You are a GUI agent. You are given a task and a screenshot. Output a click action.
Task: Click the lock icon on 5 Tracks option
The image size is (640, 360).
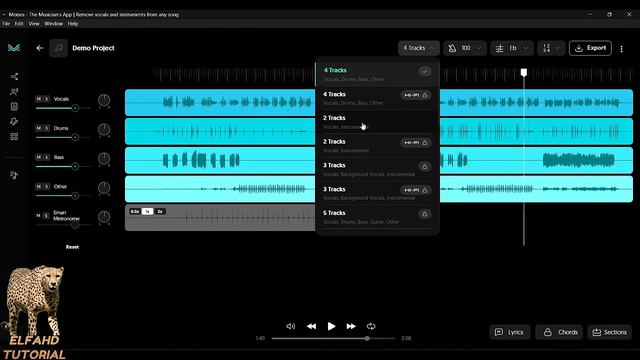pos(424,214)
